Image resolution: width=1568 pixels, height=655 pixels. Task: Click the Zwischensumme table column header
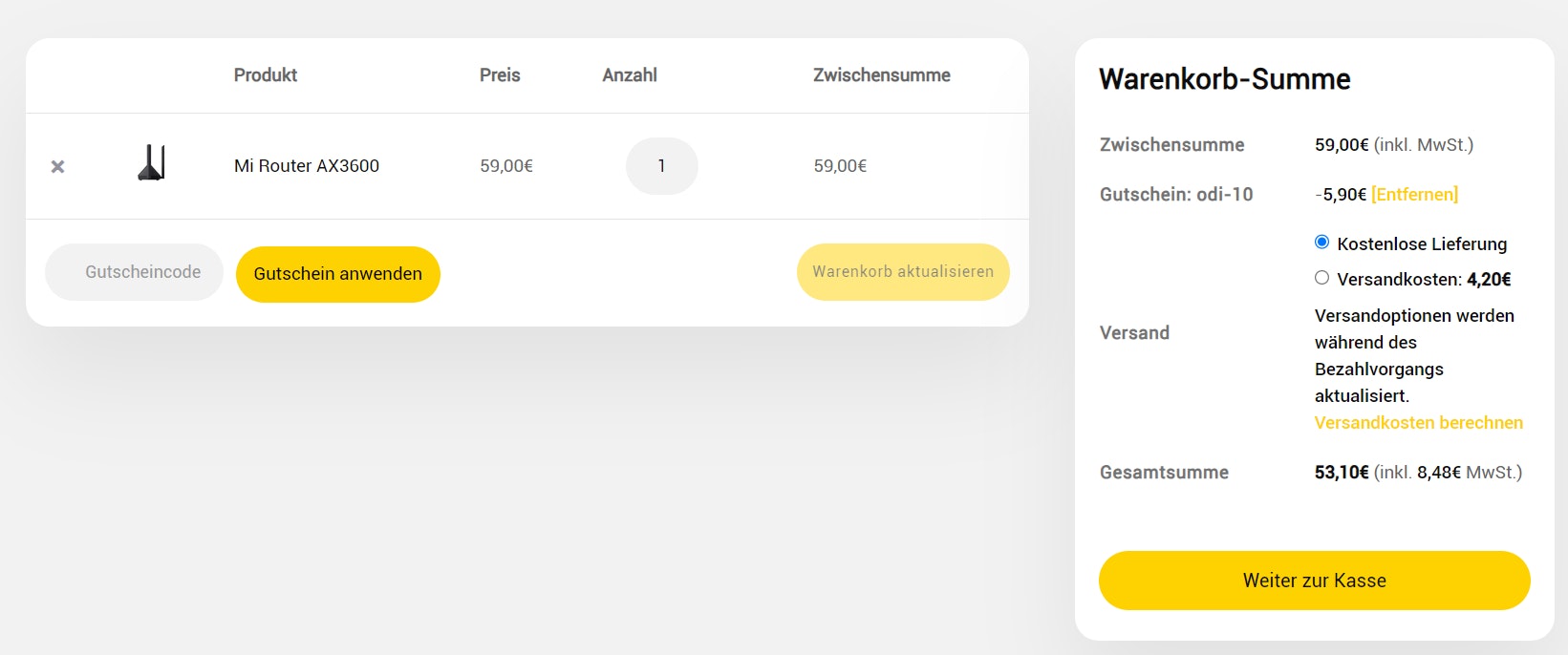[x=881, y=75]
